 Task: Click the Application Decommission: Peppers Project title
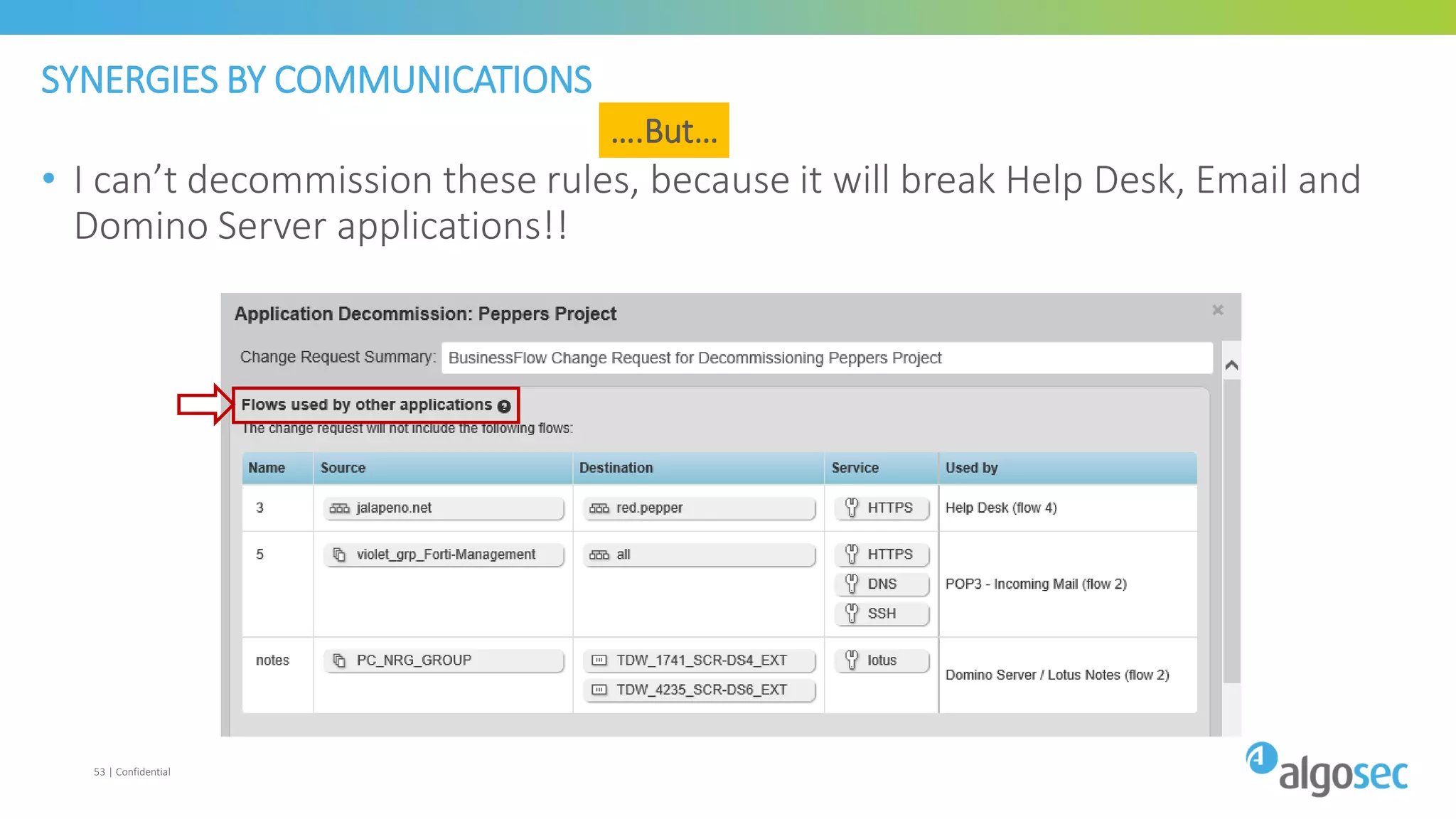pos(425,314)
